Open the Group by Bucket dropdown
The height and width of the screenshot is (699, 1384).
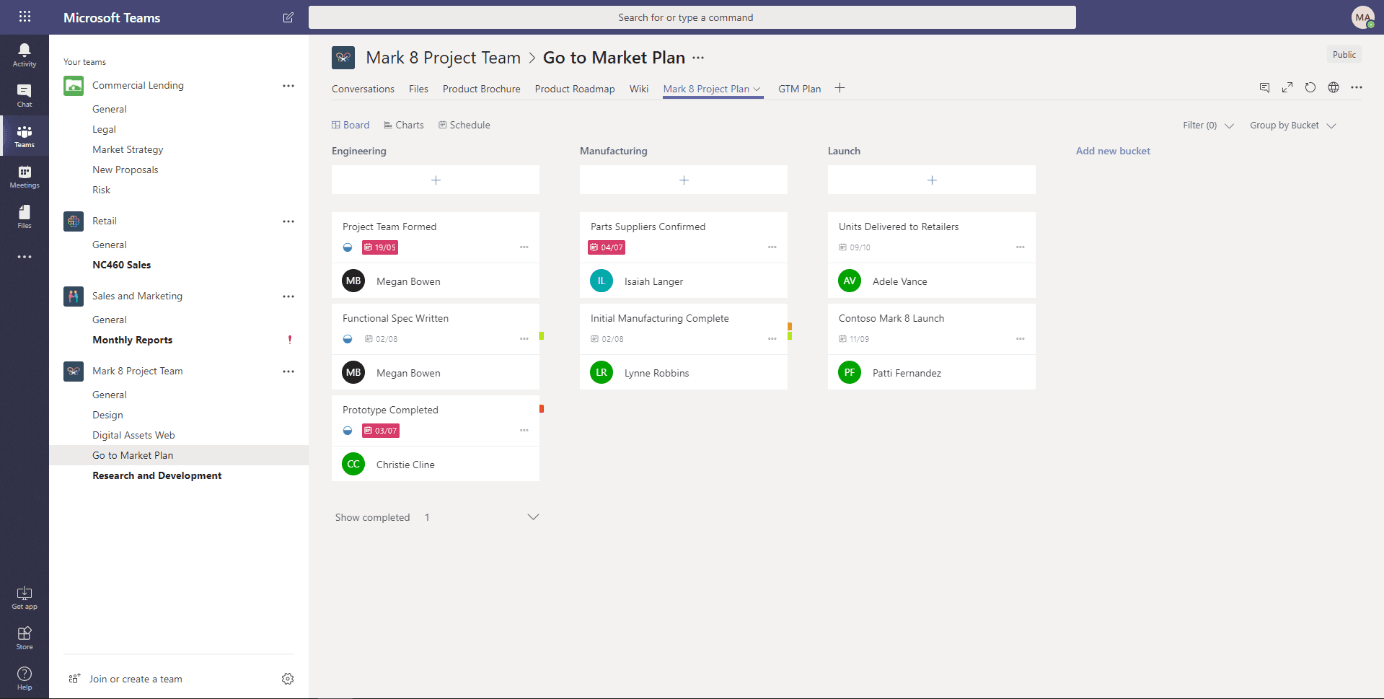[x=1292, y=126]
